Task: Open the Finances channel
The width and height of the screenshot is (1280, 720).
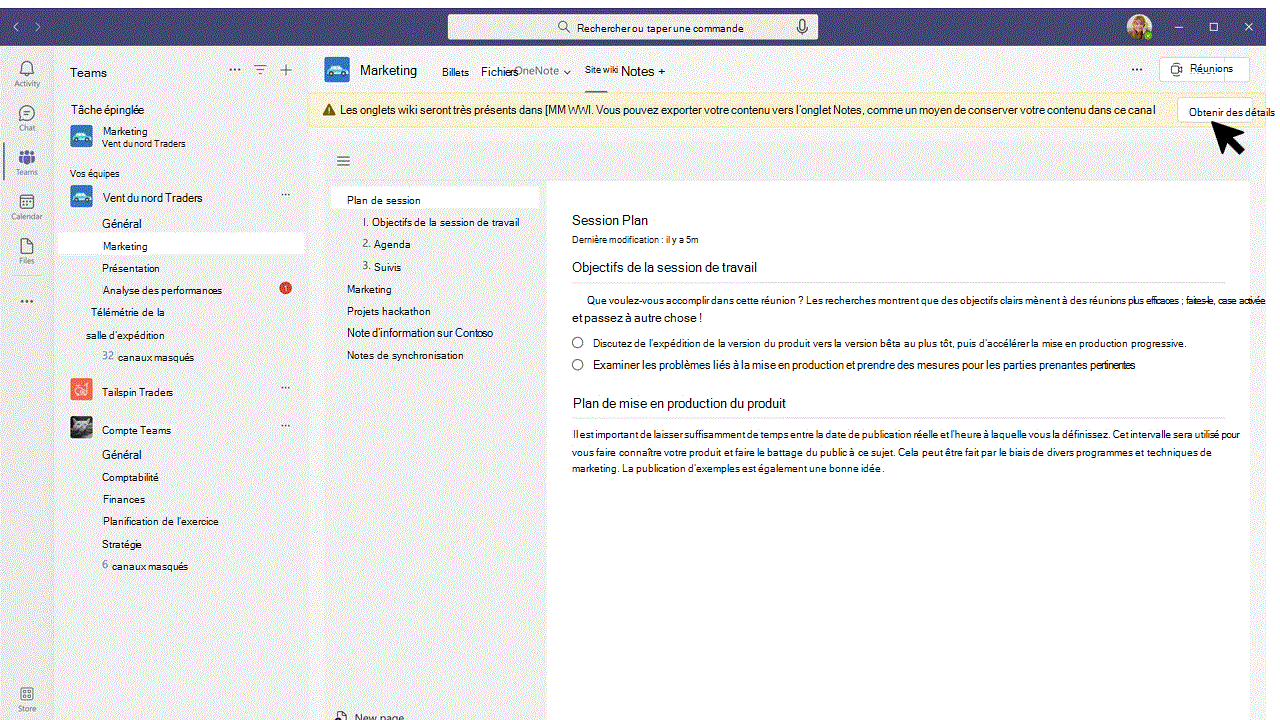Action: 124,499
